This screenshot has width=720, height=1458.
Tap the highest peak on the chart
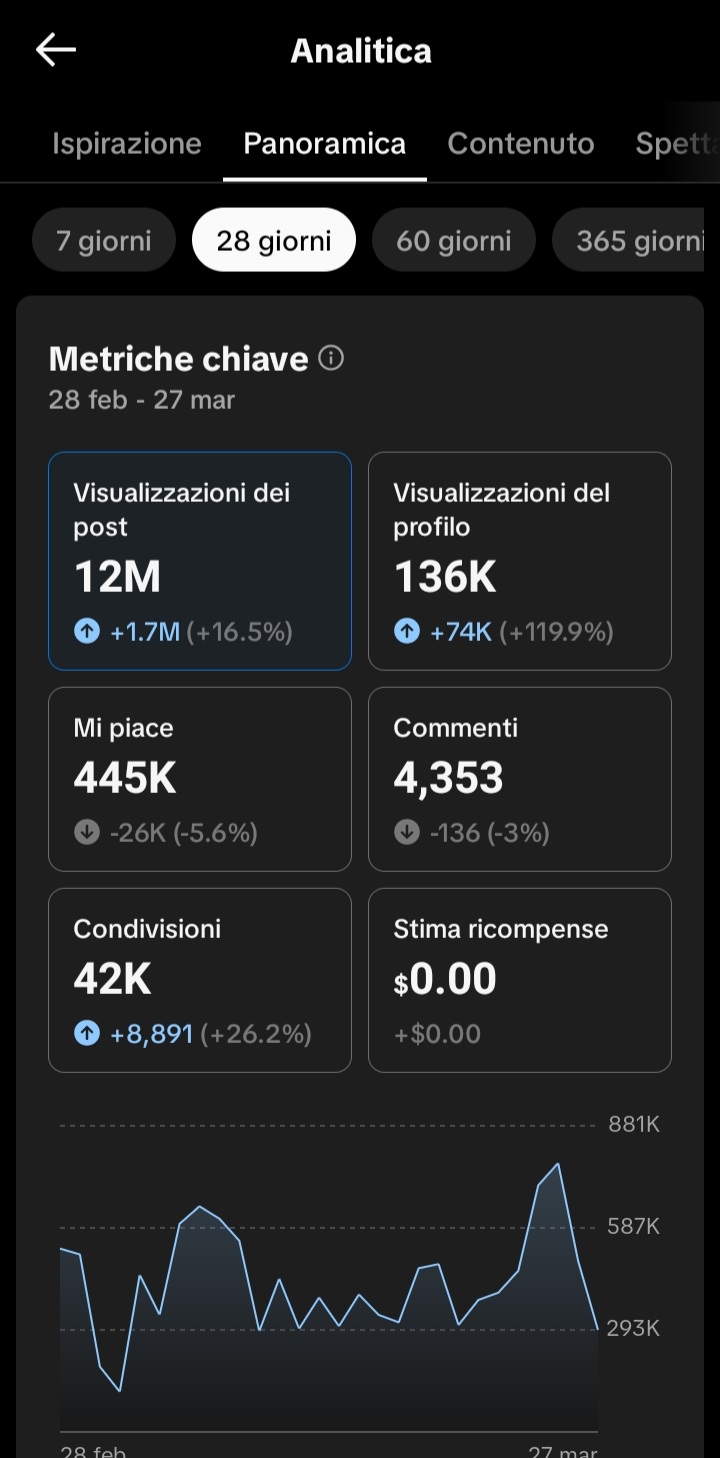558,1165
